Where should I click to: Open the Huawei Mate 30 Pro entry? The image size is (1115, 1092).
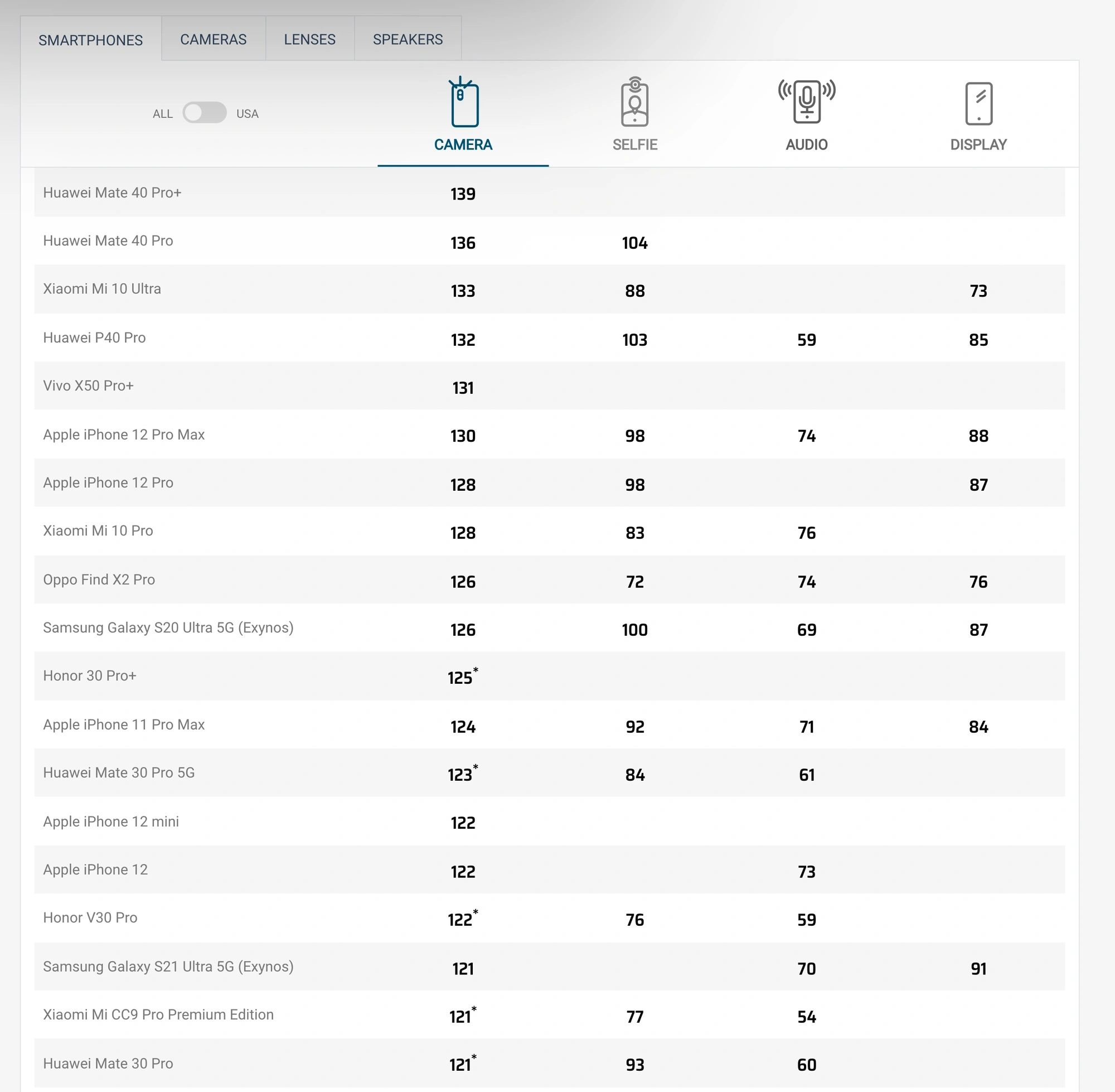[x=108, y=1064]
